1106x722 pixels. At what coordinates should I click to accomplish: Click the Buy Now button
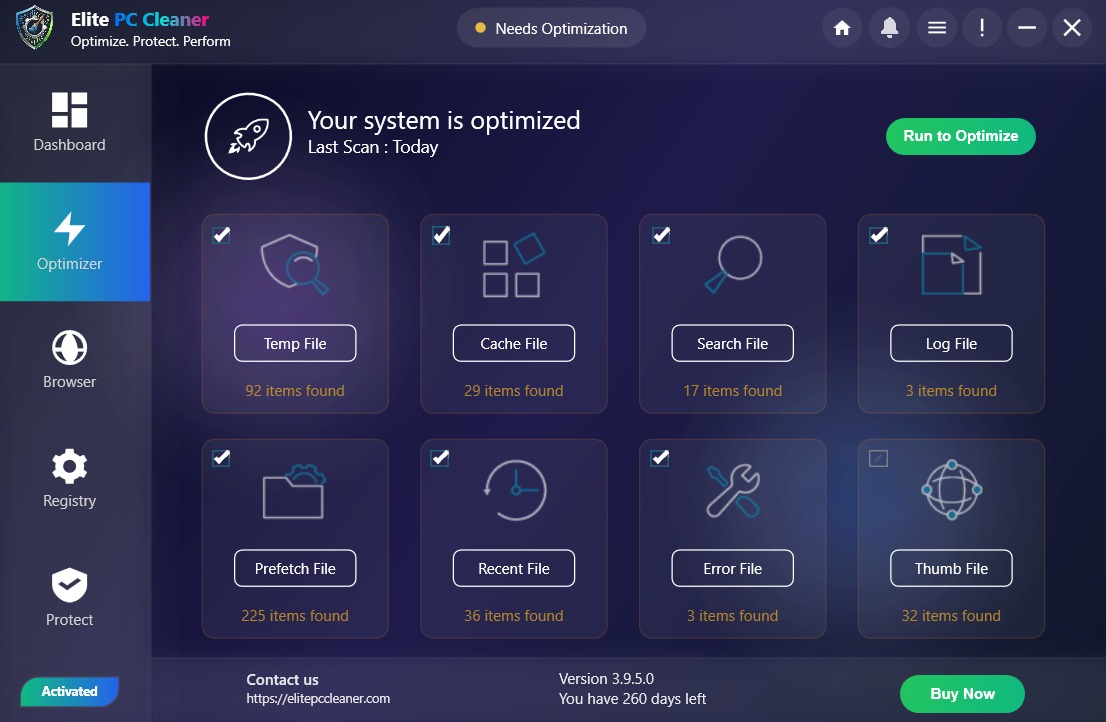click(962, 694)
